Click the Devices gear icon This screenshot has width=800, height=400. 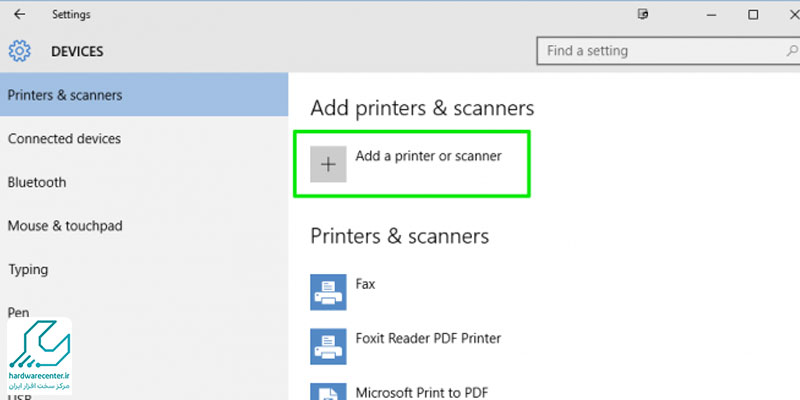[x=19, y=51]
